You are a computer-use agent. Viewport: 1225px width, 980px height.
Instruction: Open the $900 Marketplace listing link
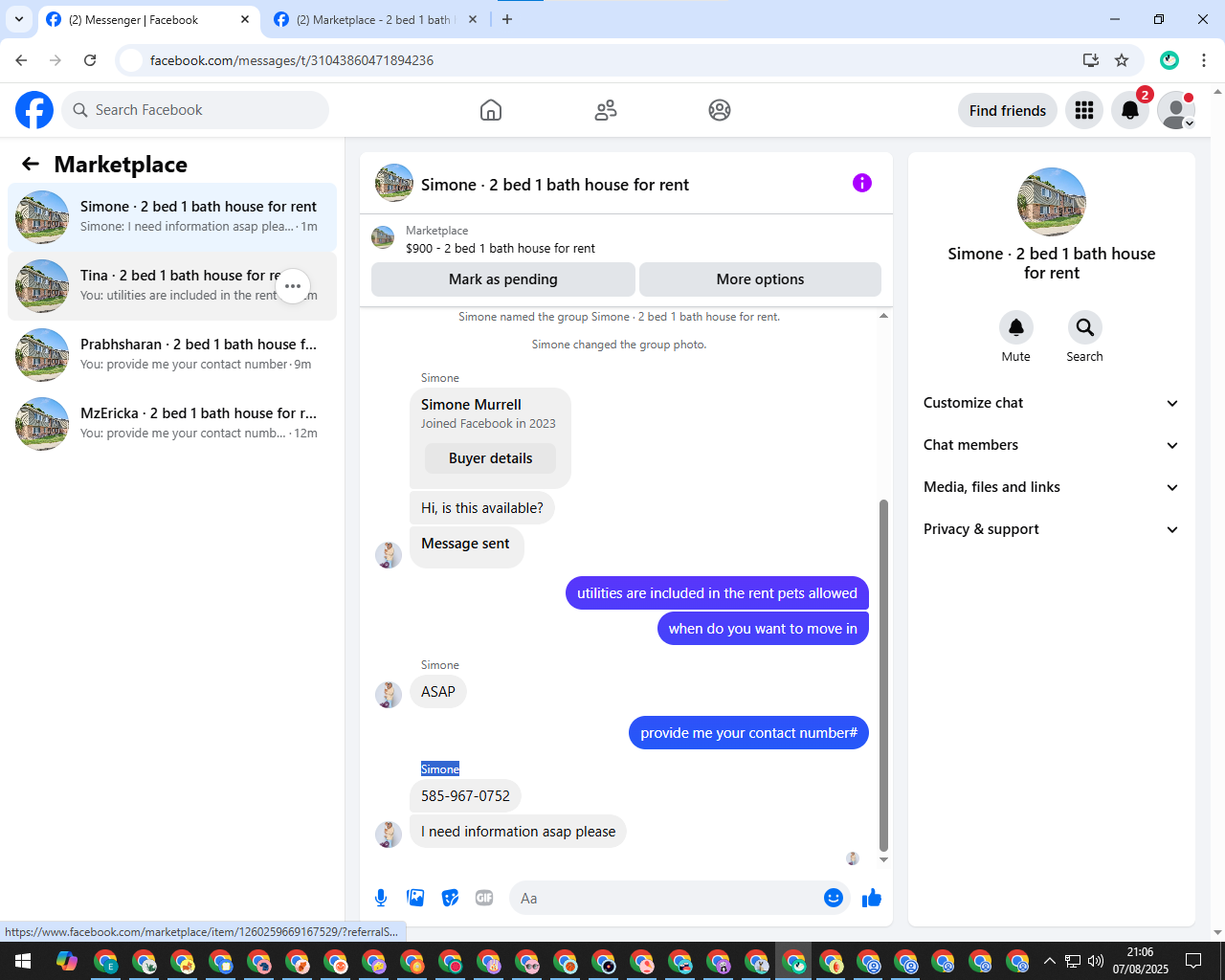point(501,248)
